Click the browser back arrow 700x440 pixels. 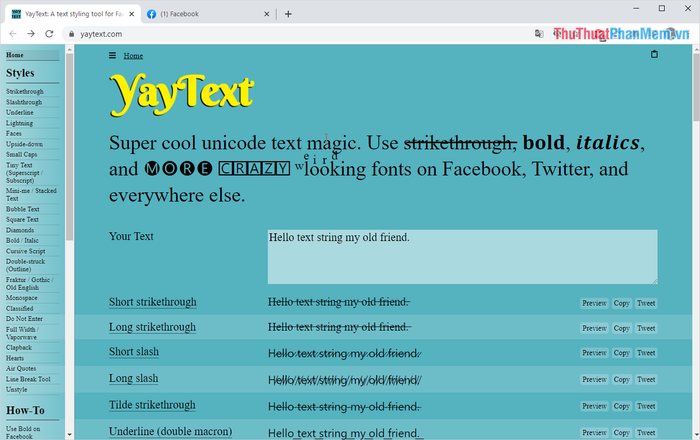13,34
